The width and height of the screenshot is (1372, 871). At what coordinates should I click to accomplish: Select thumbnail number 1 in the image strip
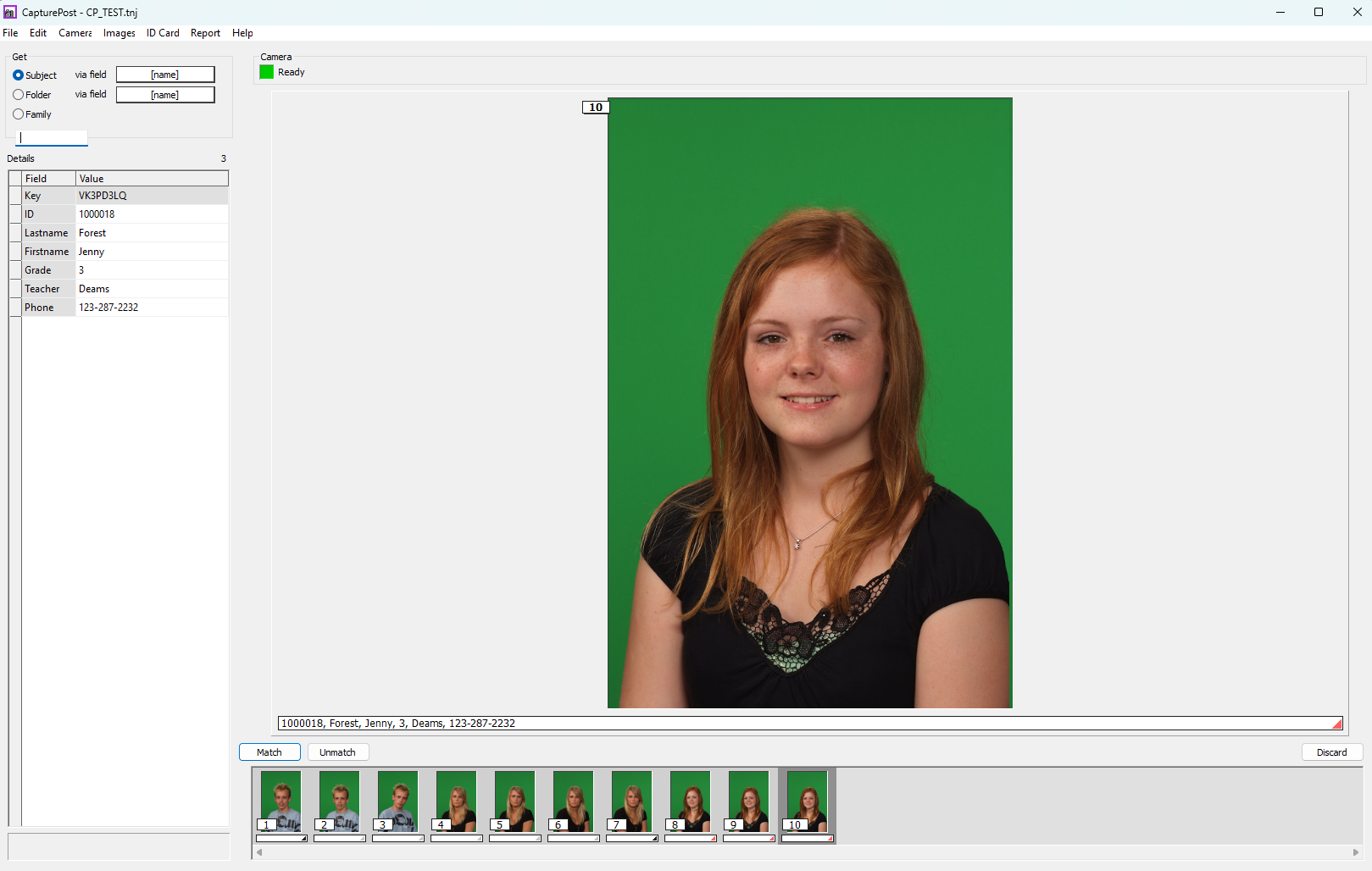281,801
